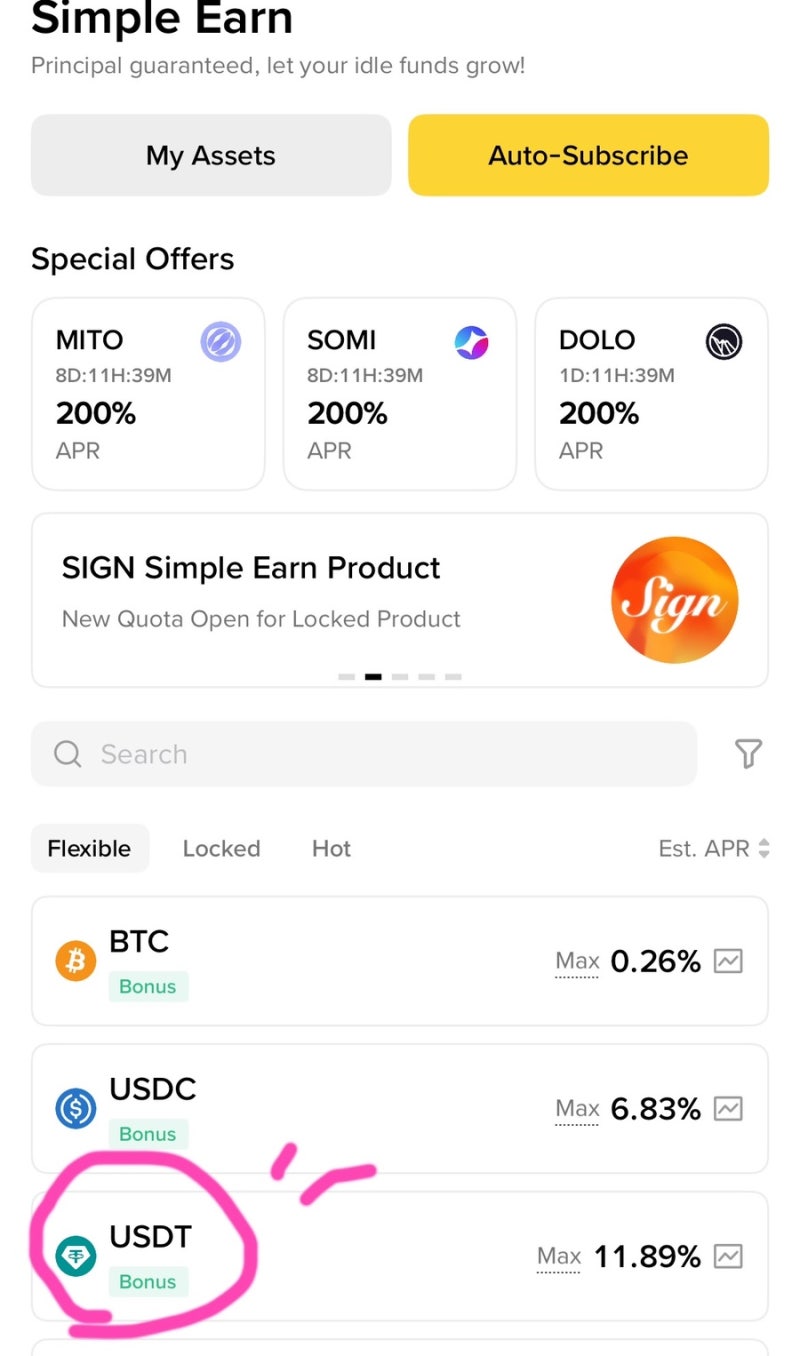Image resolution: width=800 pixels, height=1356 pixels.
Task: Open BTC APR chart icon
Action: pos(728,962)
